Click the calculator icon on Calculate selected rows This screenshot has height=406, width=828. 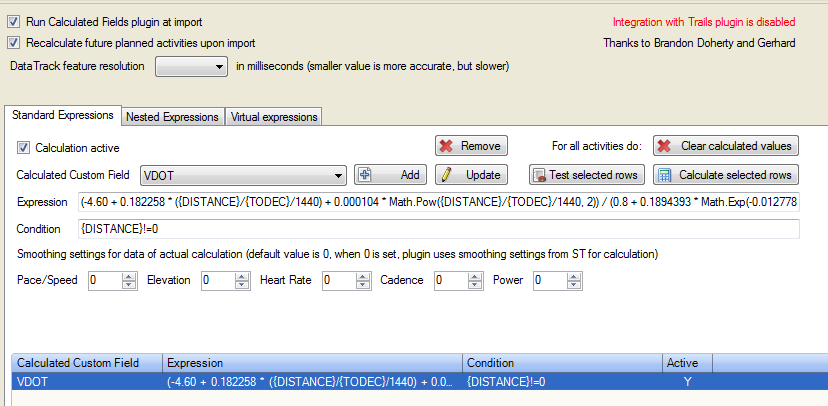click(663, 175)
